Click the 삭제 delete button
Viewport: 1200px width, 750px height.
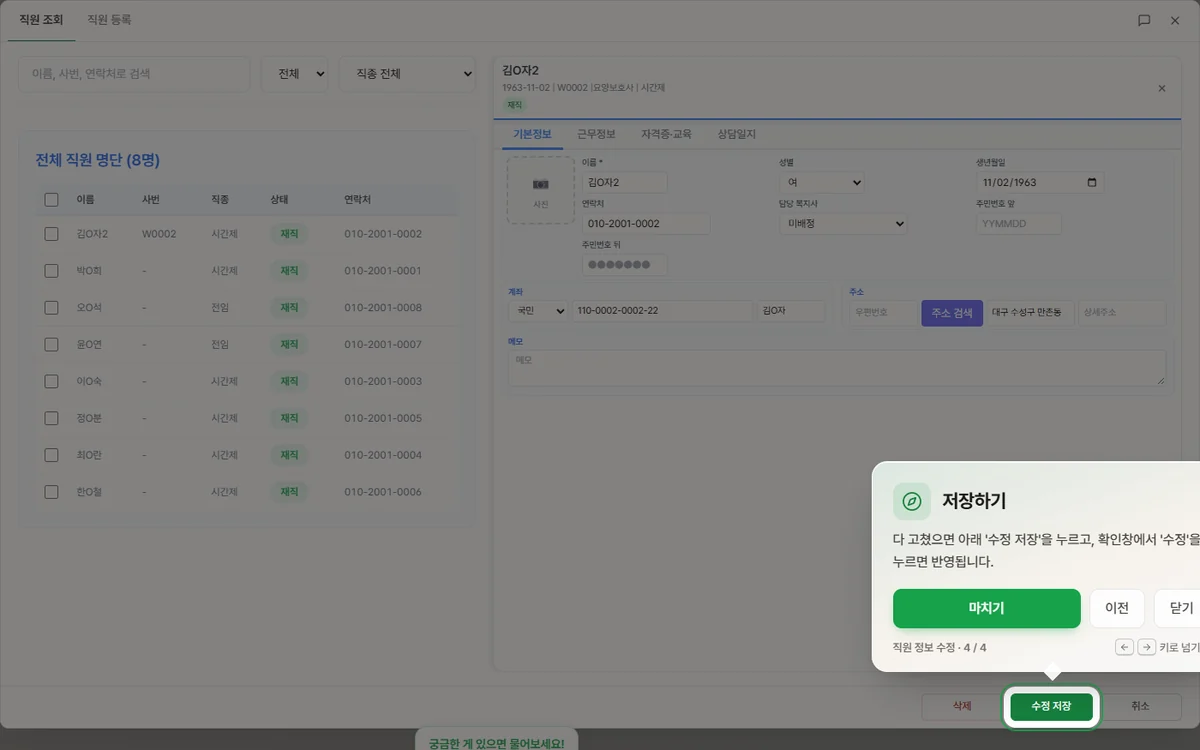pos(962,706)
